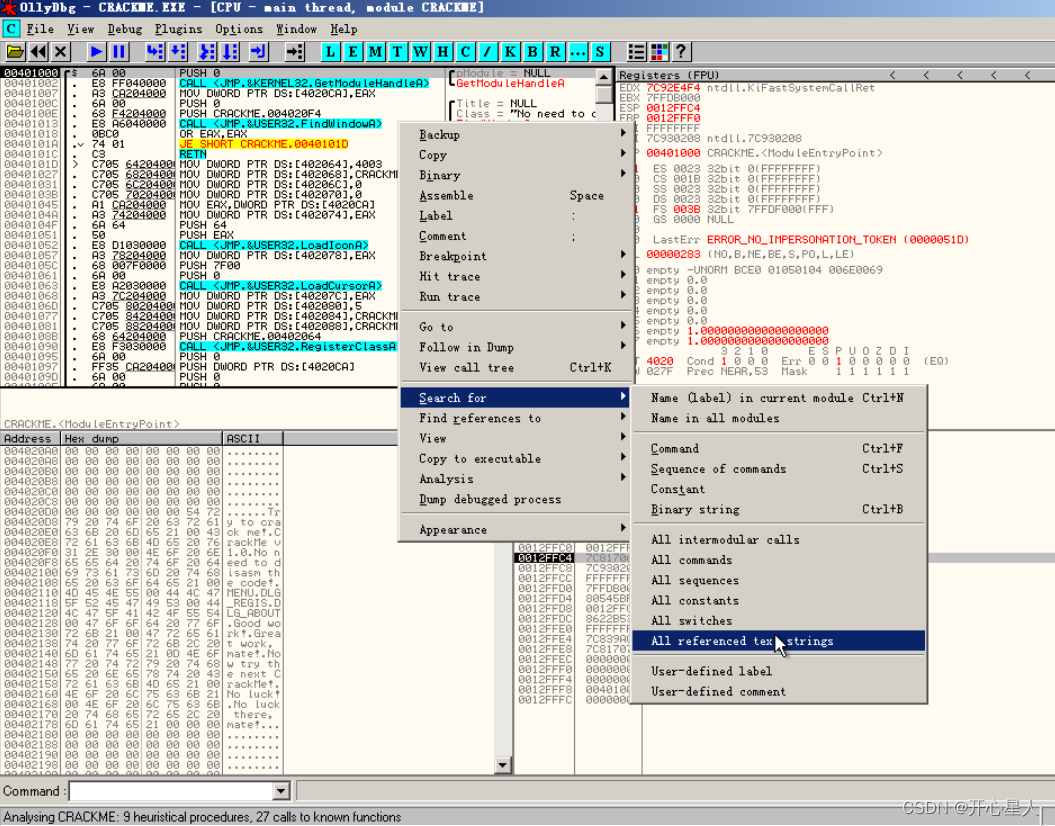Open the Command history dropdown arrow
This screenshot has height=826, width=1055.
tap(282, 791)
